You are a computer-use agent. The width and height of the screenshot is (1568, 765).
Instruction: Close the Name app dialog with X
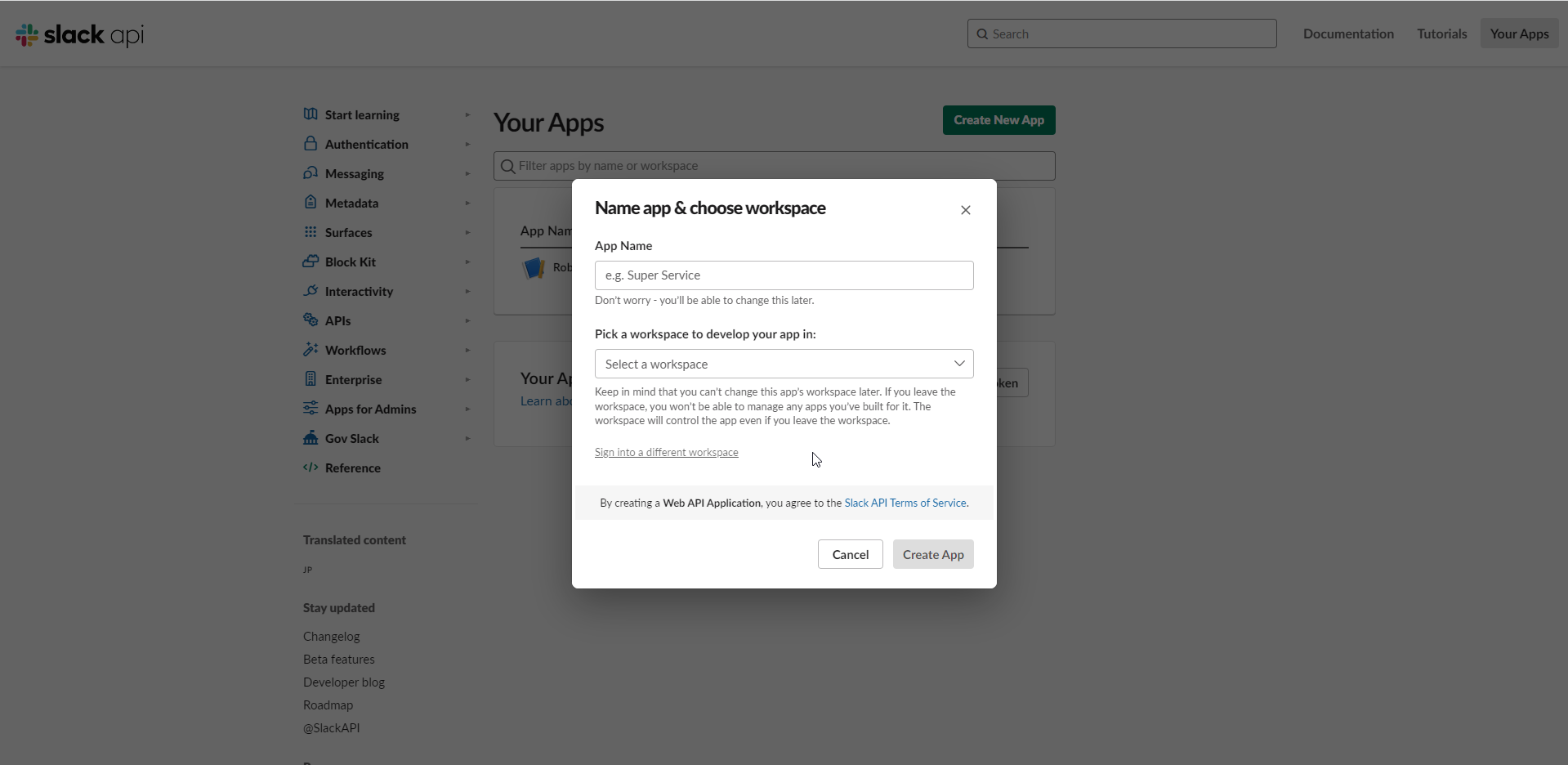pos(966,210)
